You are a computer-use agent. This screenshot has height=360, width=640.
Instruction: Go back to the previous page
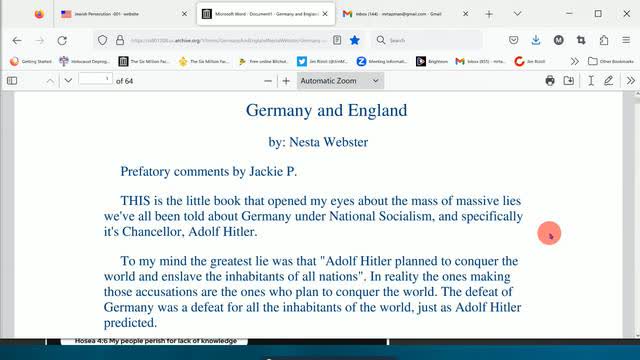[17, 40]
